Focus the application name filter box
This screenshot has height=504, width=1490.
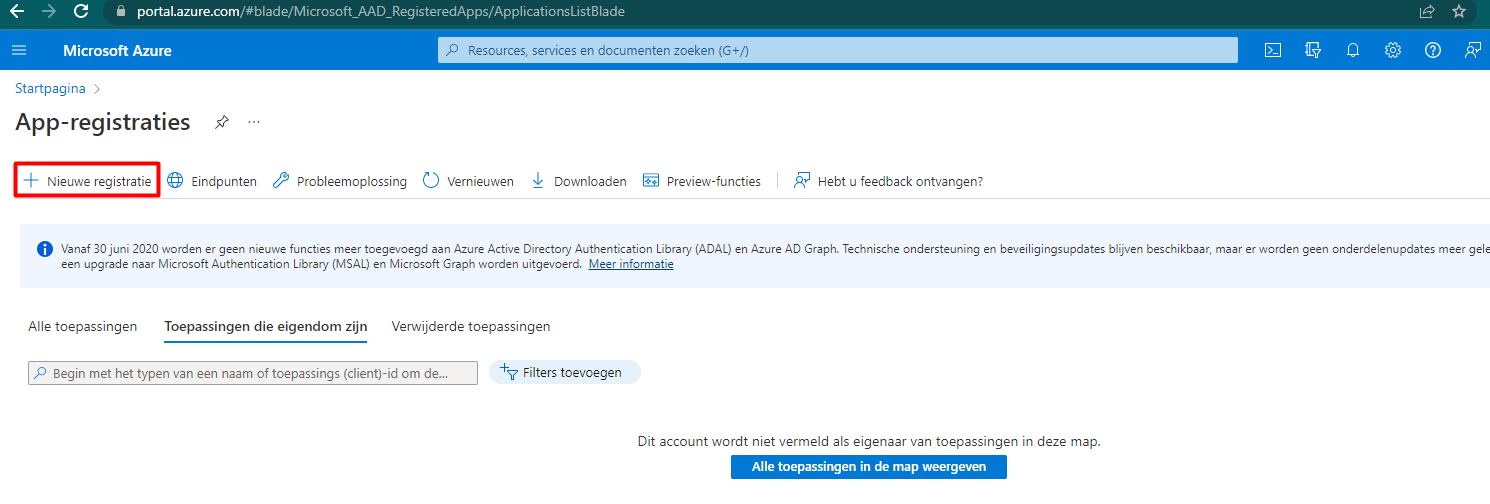pyautogui.click(x=253, y=373)
